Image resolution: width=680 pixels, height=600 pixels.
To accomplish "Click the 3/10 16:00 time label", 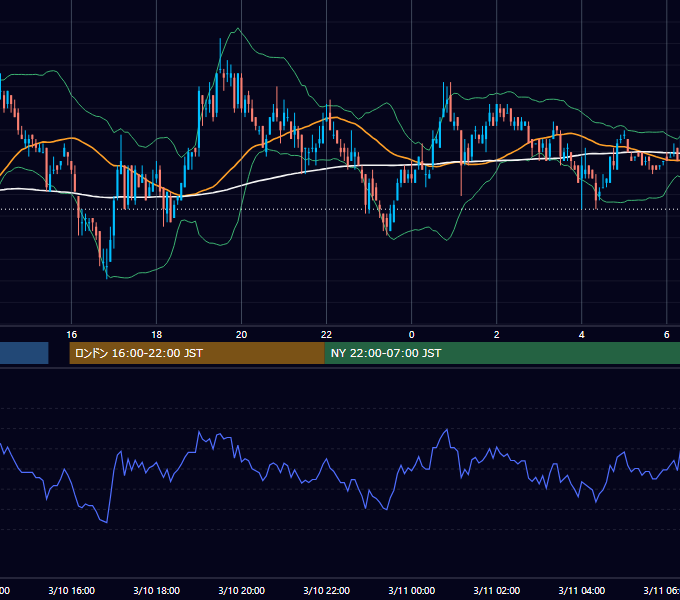I will (72, 590).
